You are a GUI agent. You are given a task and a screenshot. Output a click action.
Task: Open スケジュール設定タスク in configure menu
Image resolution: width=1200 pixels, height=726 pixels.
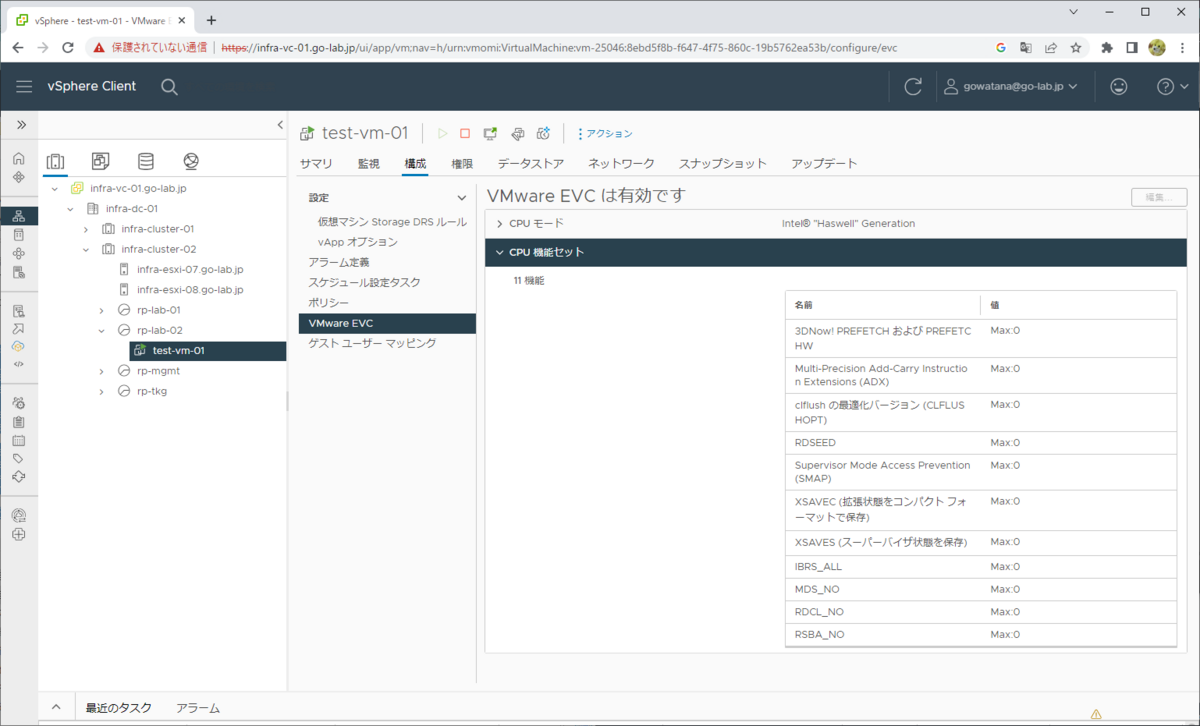[364, 282]
